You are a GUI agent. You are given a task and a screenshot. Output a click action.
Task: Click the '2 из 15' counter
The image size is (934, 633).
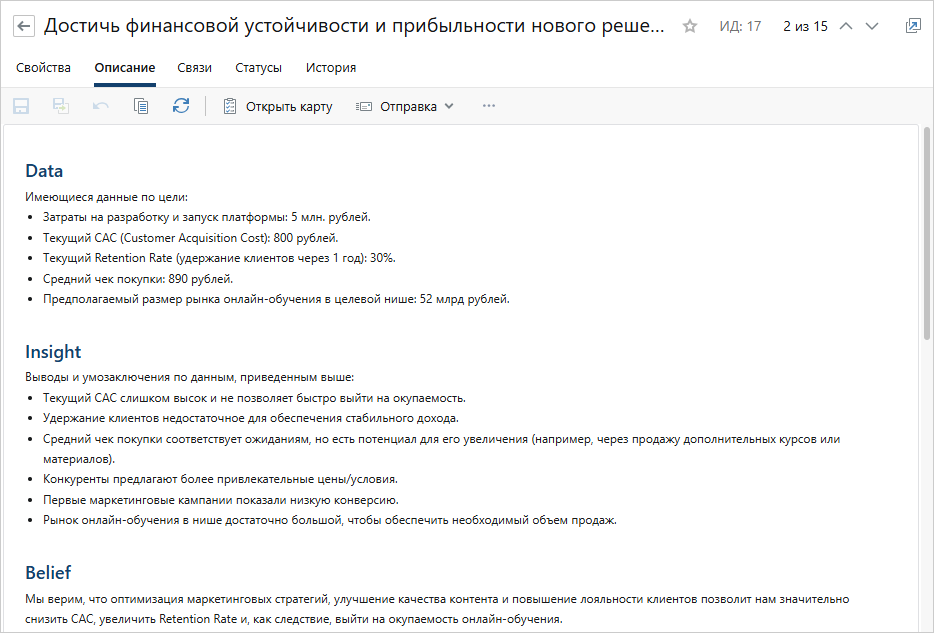pos(805,26)
